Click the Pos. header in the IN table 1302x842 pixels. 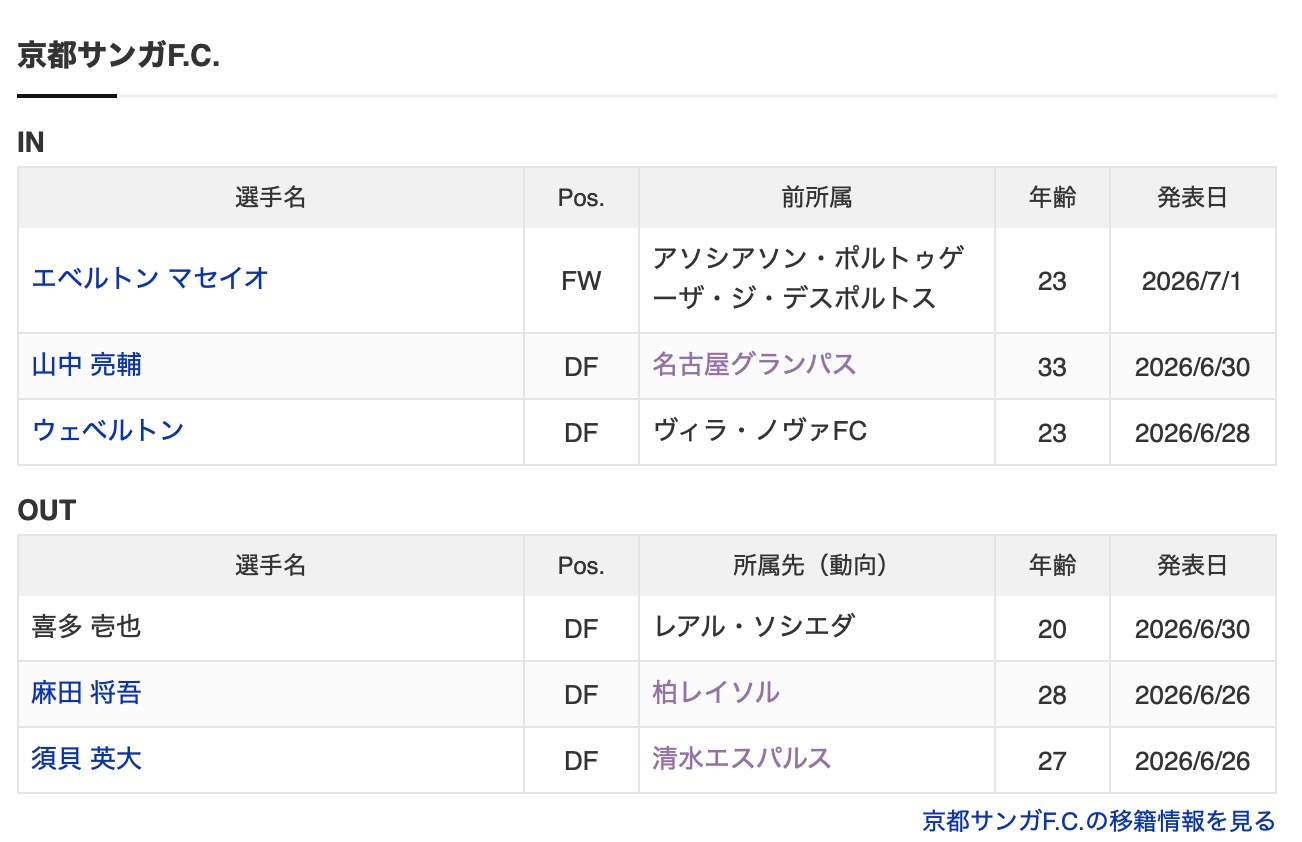(x=581, y=198)
